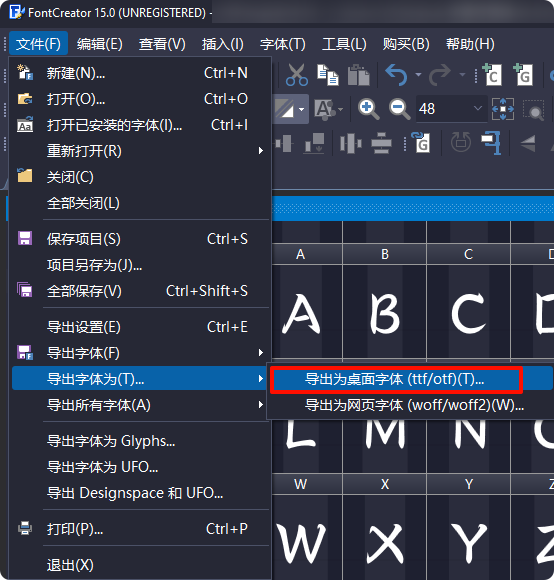Open the Undo history dropdown arrow

click(x=418, y=75)
